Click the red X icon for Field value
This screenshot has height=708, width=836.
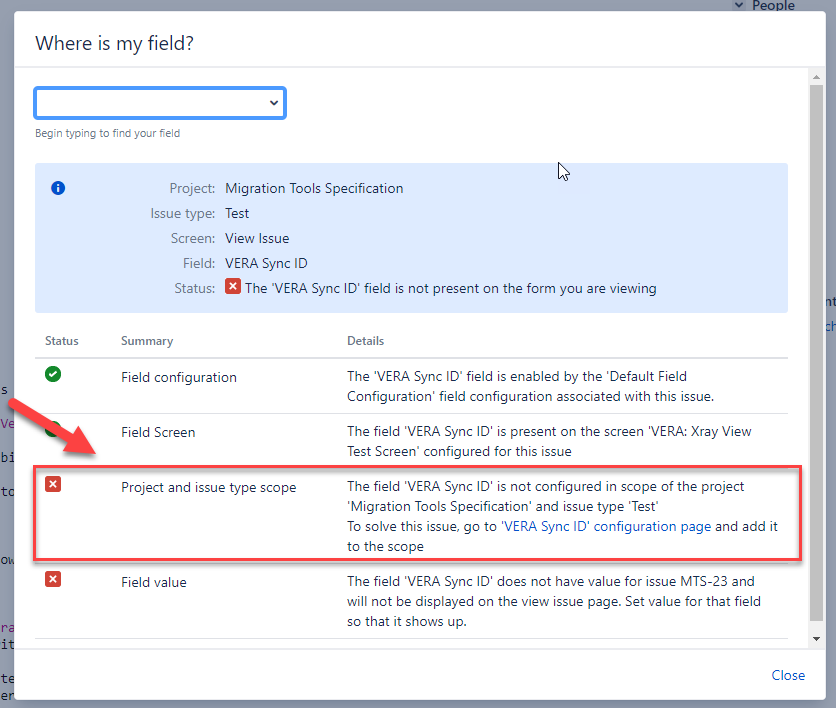click(x=53, y=579)
